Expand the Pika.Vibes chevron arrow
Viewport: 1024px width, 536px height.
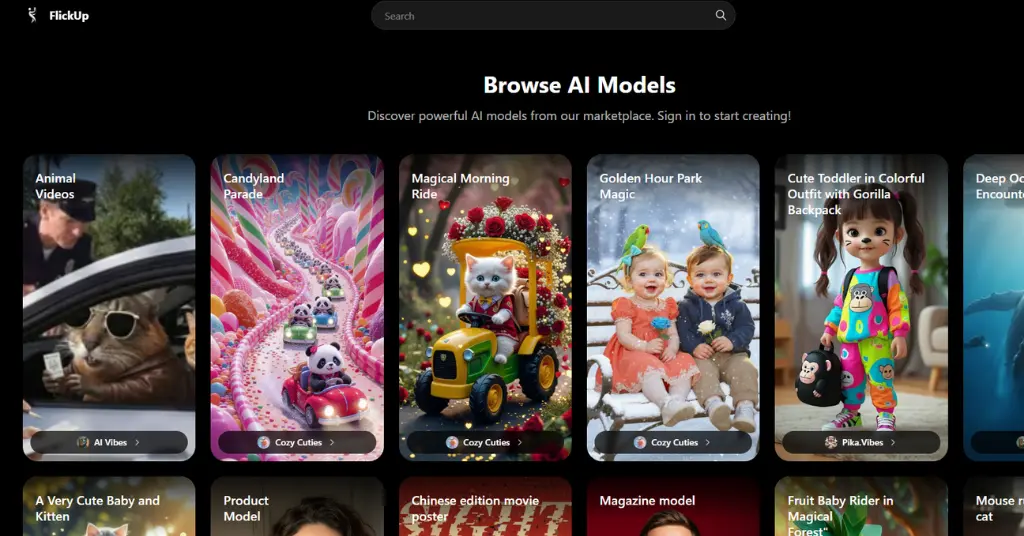tap(893, 442)
